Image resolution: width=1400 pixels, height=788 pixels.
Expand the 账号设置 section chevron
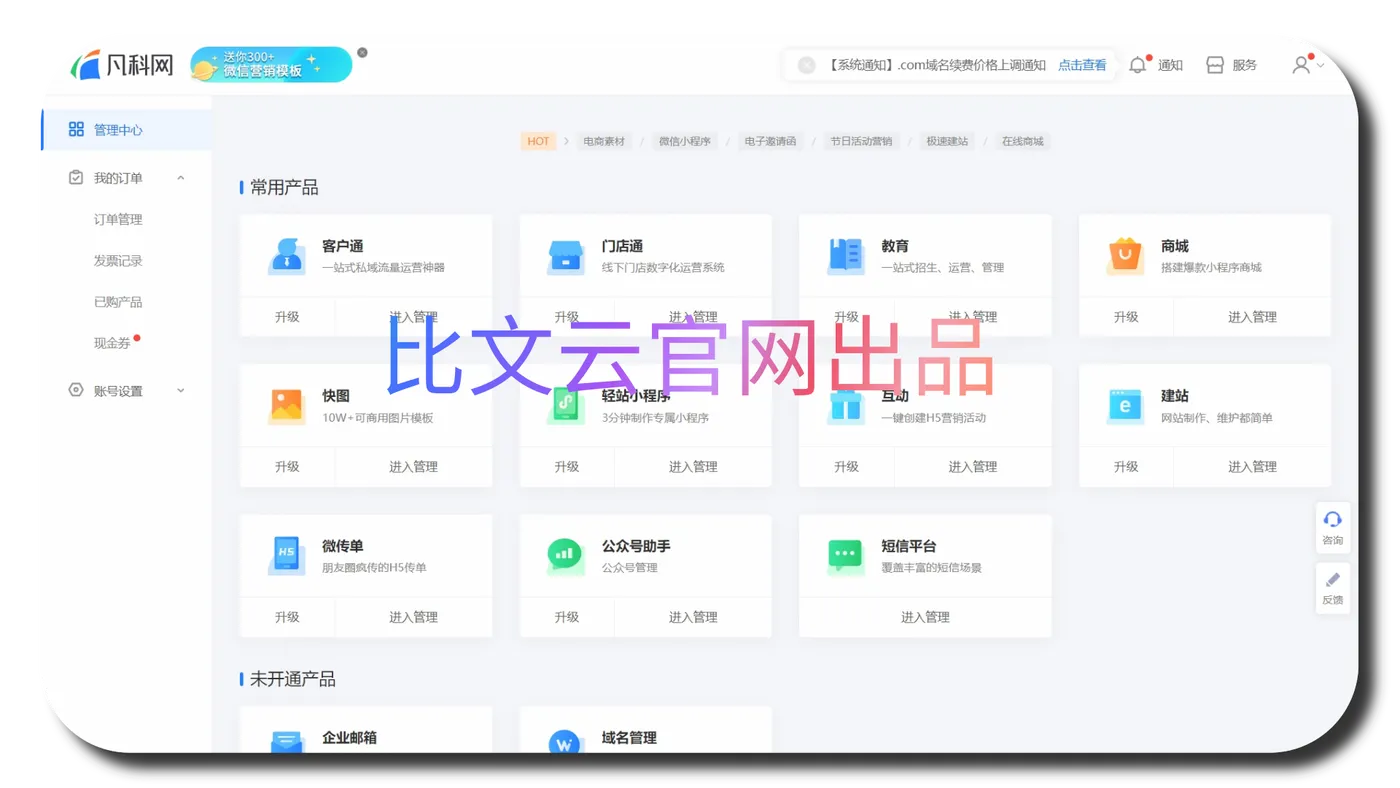181,390
